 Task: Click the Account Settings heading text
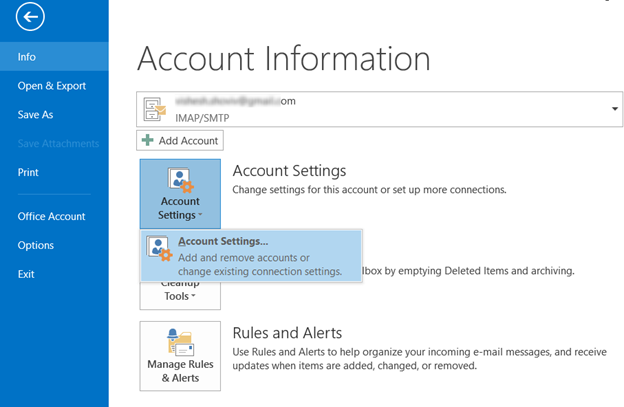pos(289,171)
